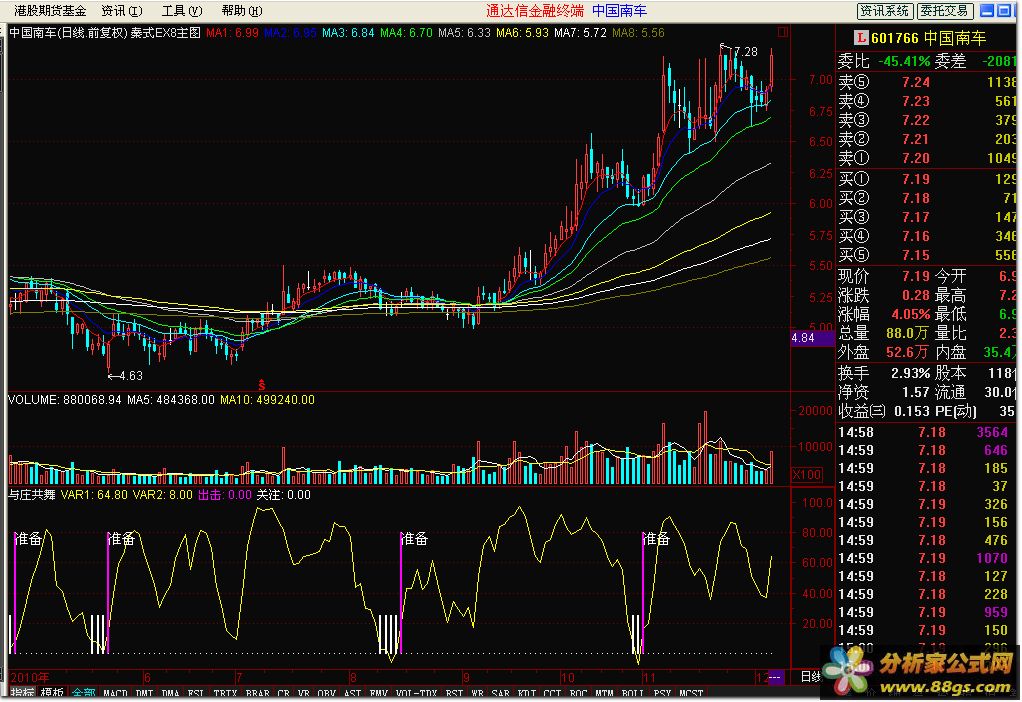Switch to the MACD indicator tab
Viewport: 1022px width, 702px height.
coord(115,694)
